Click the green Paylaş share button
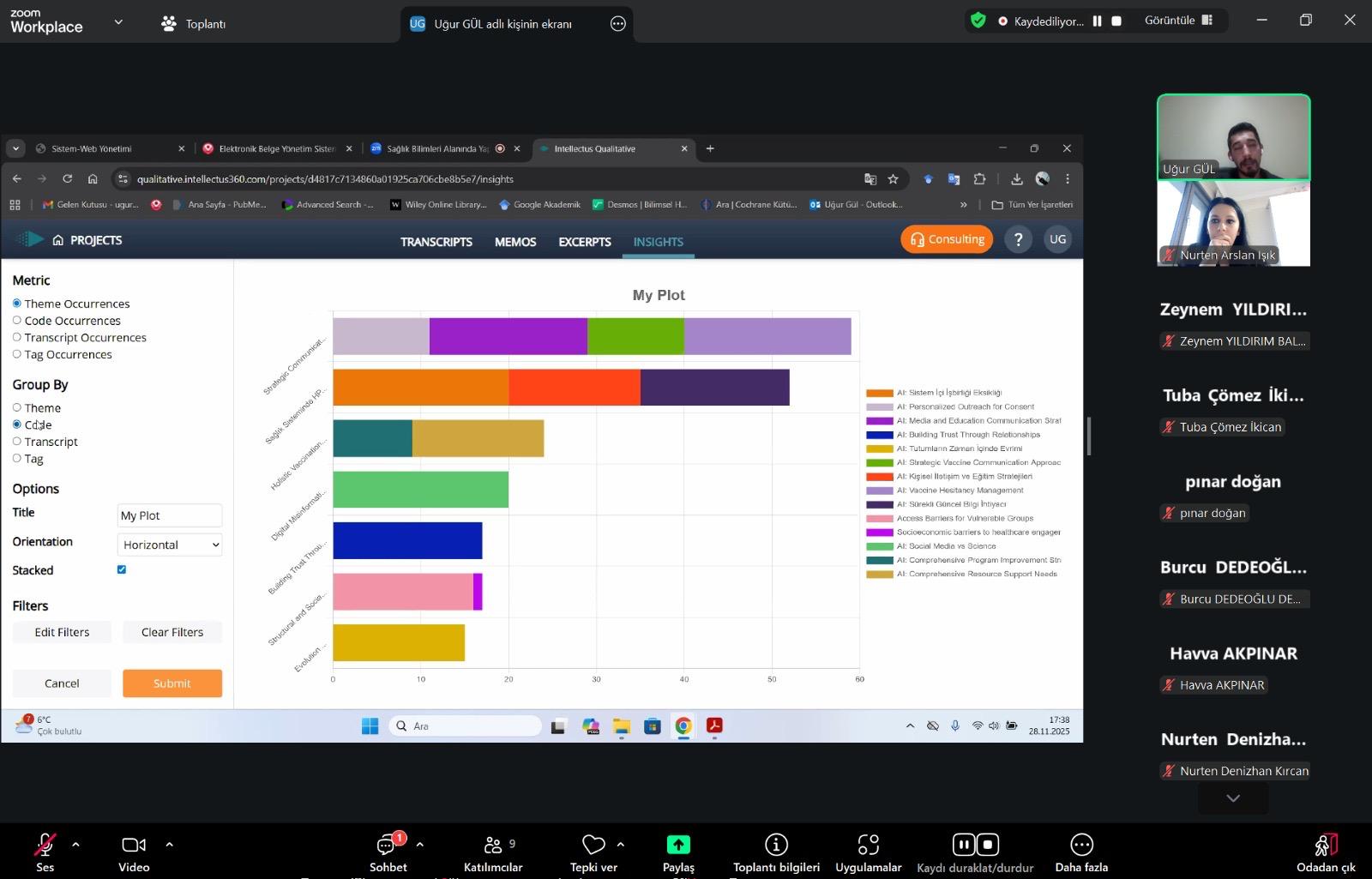The height and width of the screenshot is (879, 1372). point(678,846)
